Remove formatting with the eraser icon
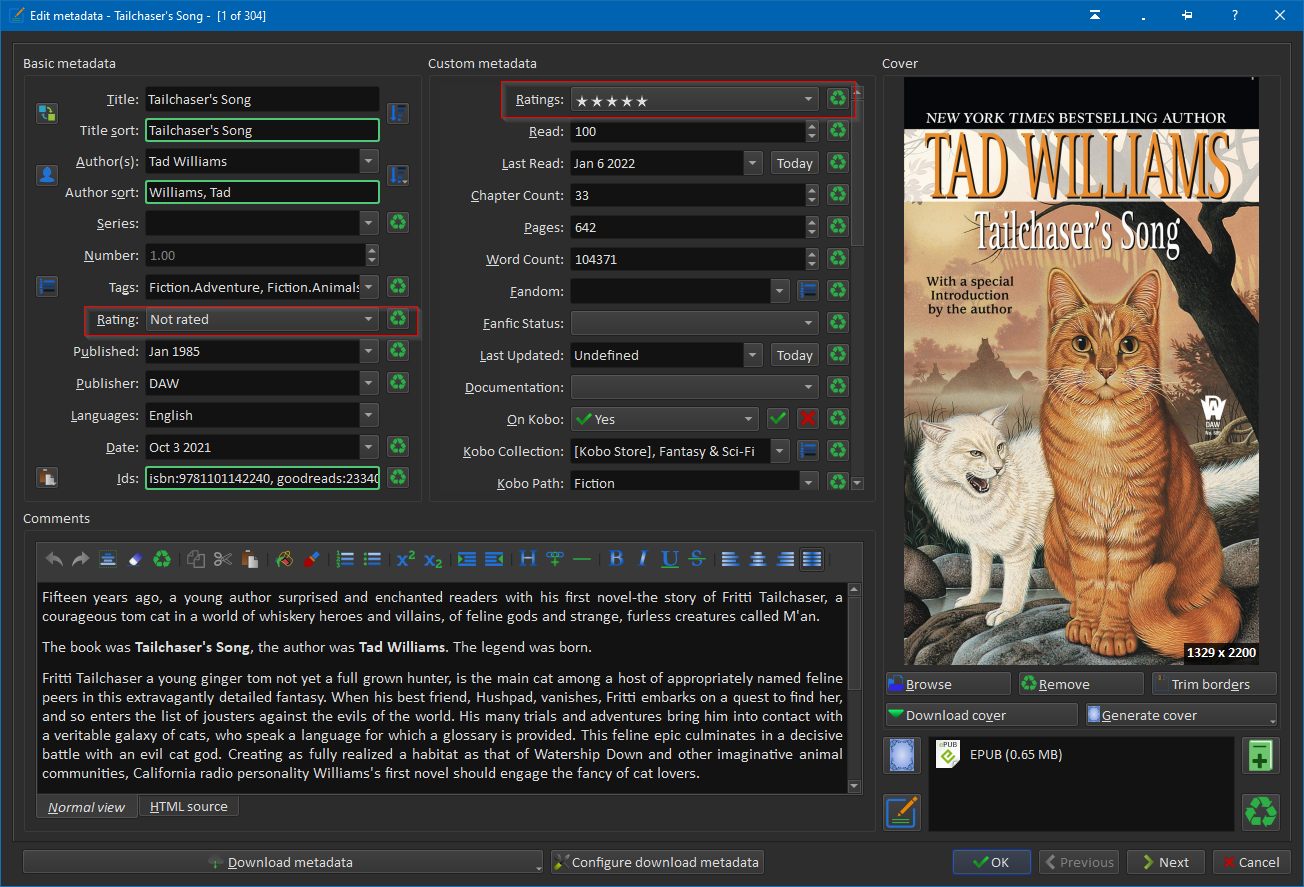Viewport: 1304px width, 887px height. pyautogui.click(x=135, y=559)
